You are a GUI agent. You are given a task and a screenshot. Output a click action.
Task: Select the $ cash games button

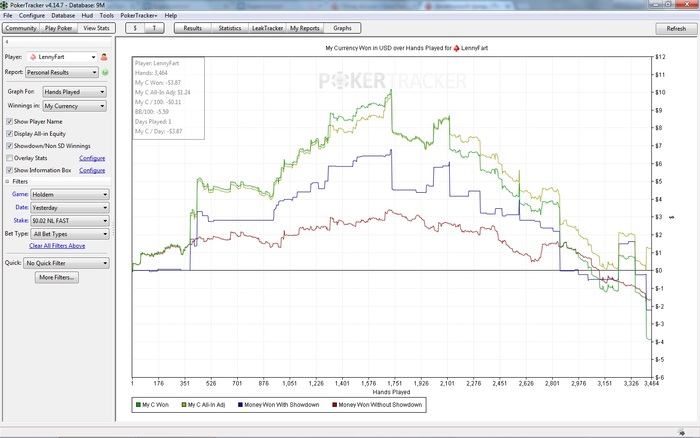[x=135, y=28]
